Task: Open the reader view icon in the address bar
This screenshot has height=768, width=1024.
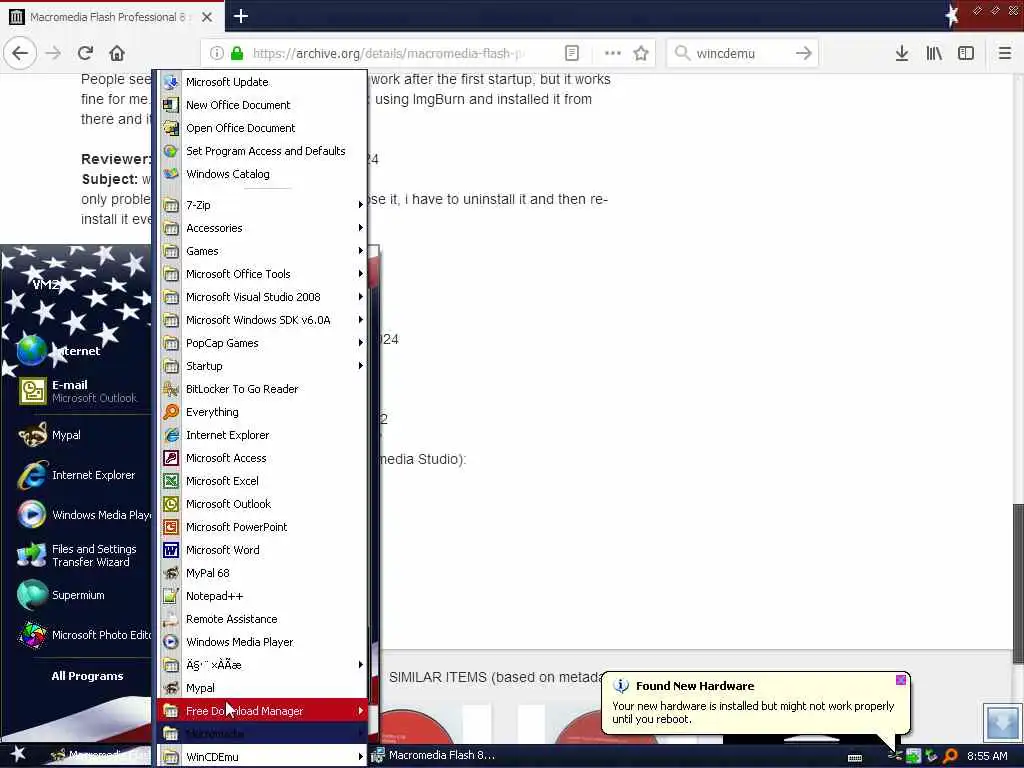Action: (571, 53)
